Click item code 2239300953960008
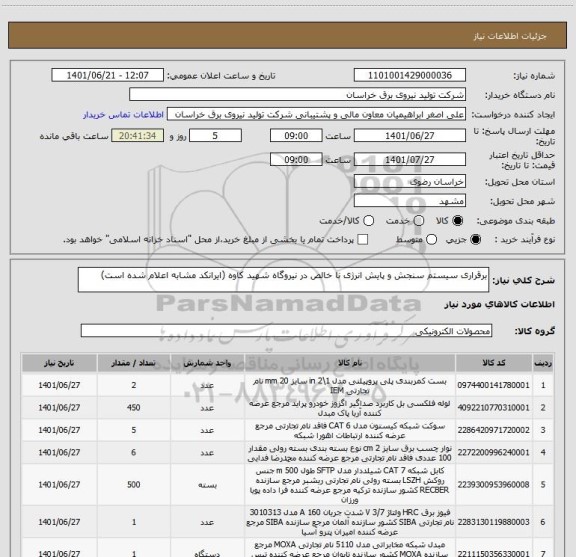Viewport: 576px width, 557px height. (x=493, y=485)
